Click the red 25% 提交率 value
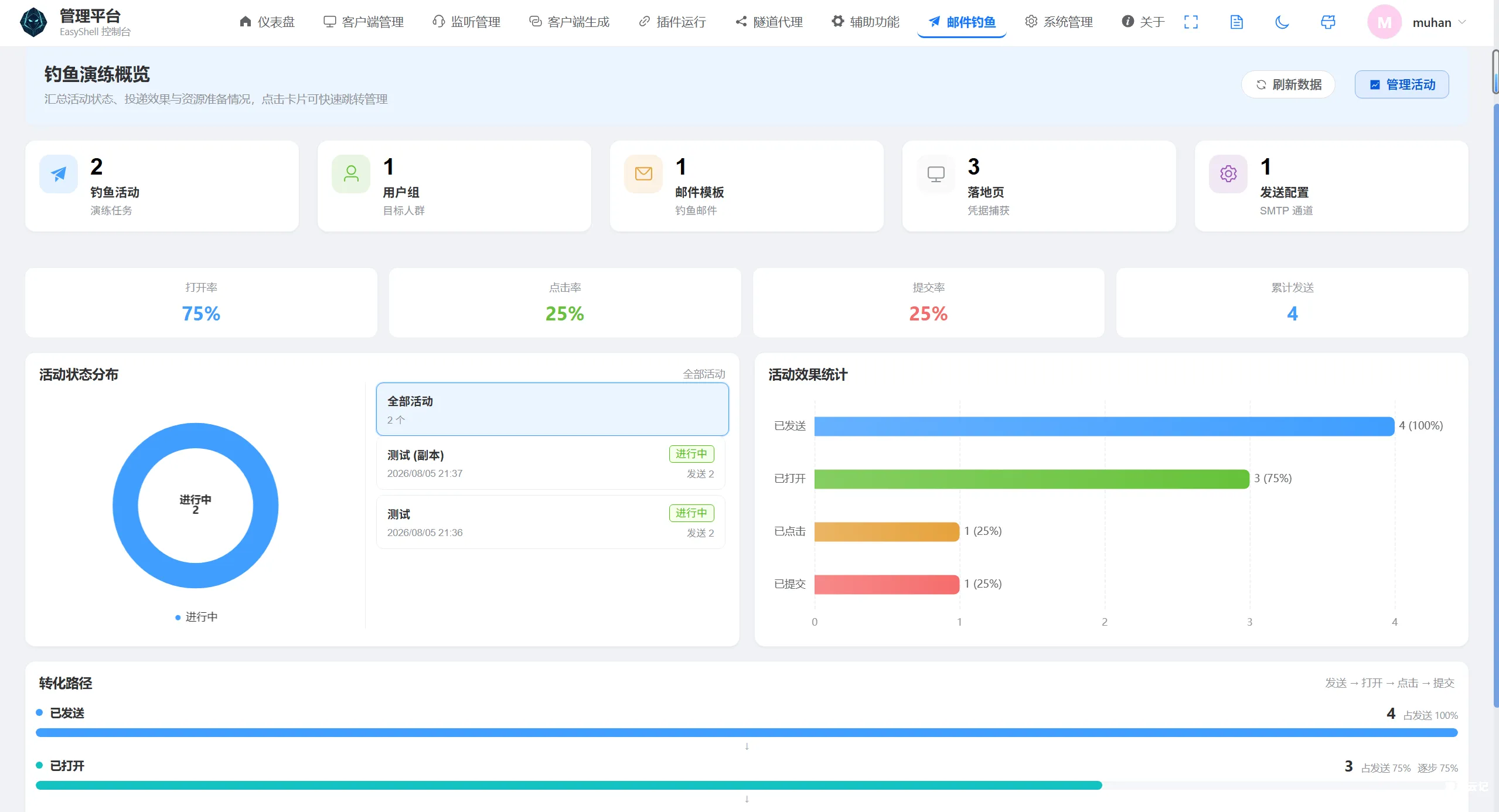The image size is (1499, 812). click(928, 313)
